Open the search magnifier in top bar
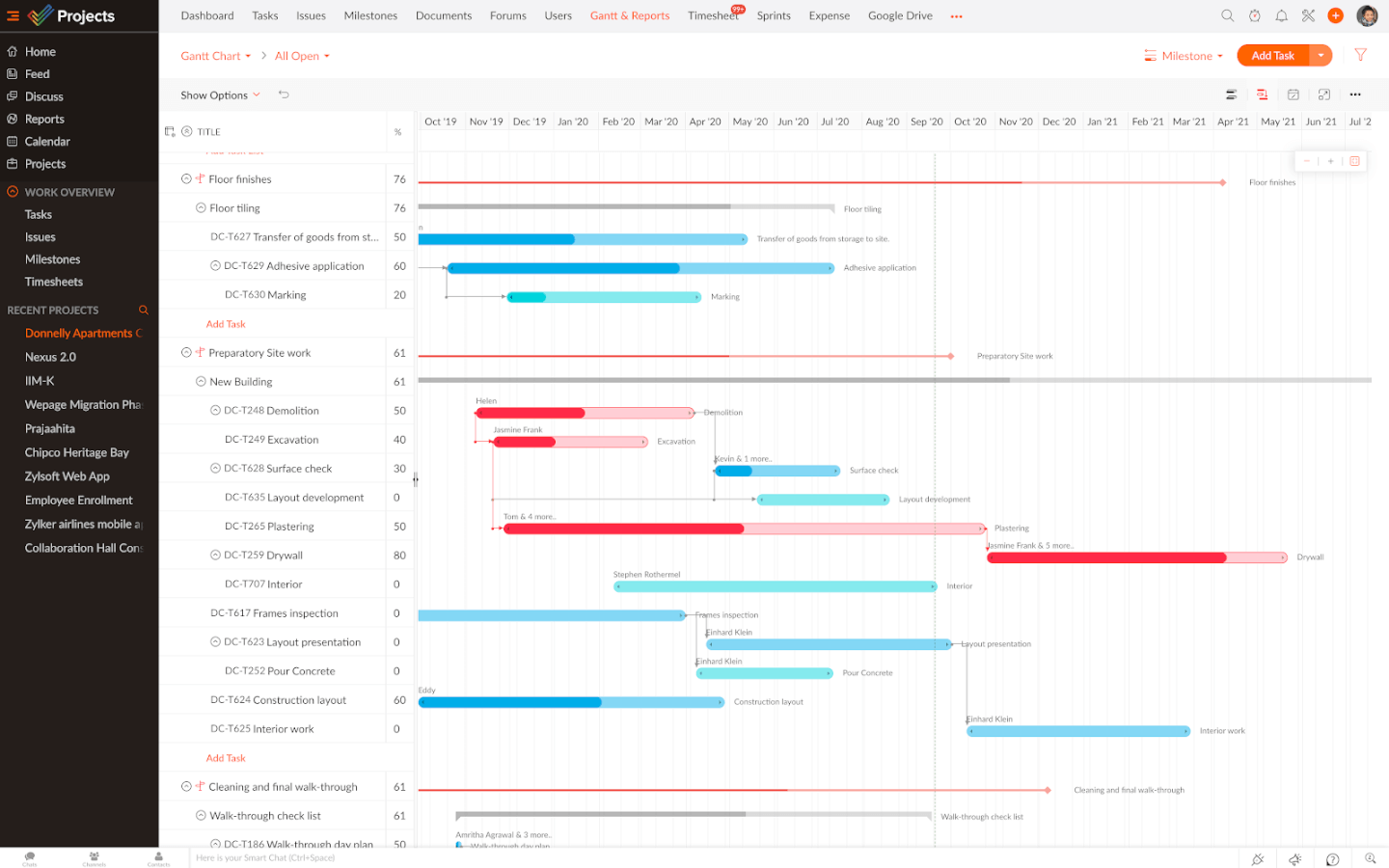Image resolution: width=1389 pixels, height=868 pixels. tap(1227, 15)
